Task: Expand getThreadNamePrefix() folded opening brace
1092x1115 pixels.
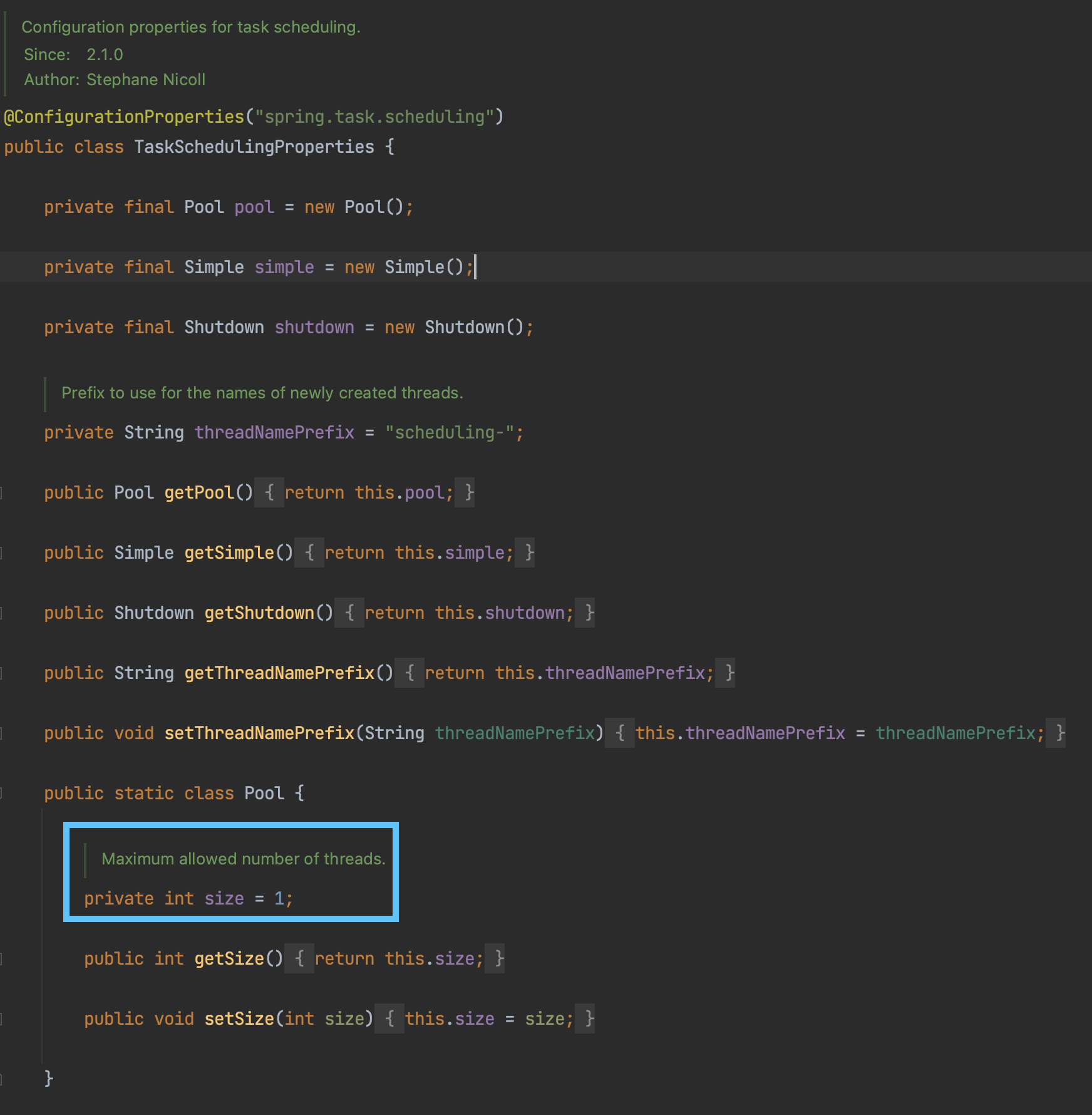Action: pyautogui.click(x=409, y=673)
